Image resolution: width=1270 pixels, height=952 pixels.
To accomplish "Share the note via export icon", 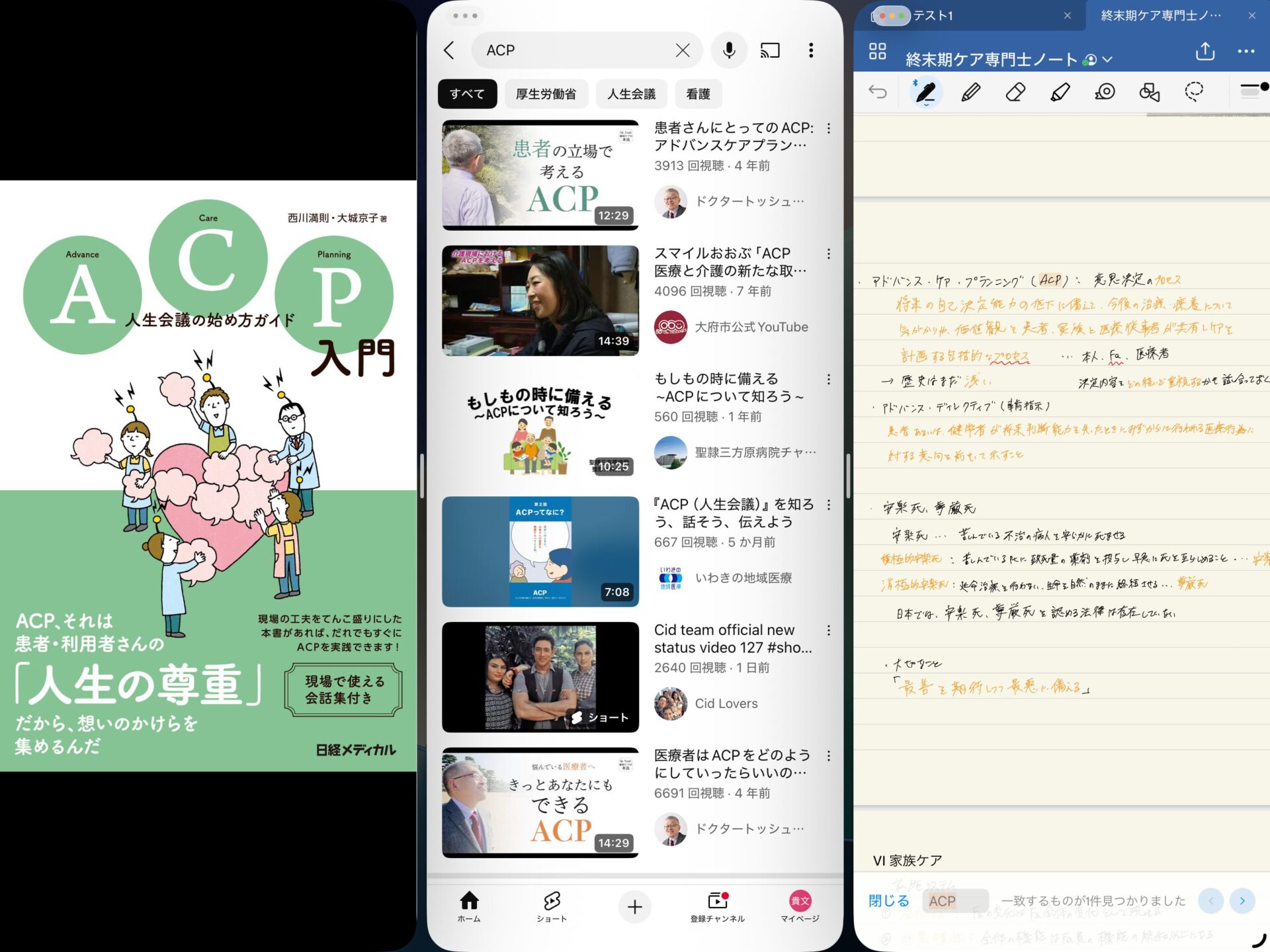I will pyautogui.click(x=1205, y=52).
